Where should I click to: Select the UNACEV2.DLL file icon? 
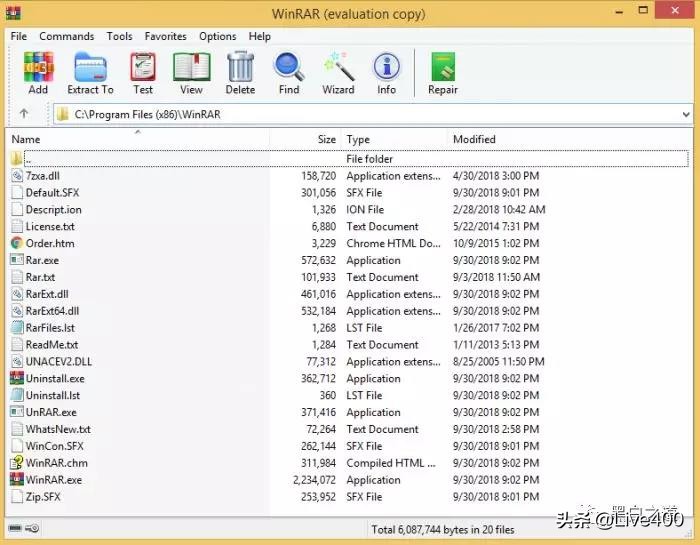click(17, 362)
